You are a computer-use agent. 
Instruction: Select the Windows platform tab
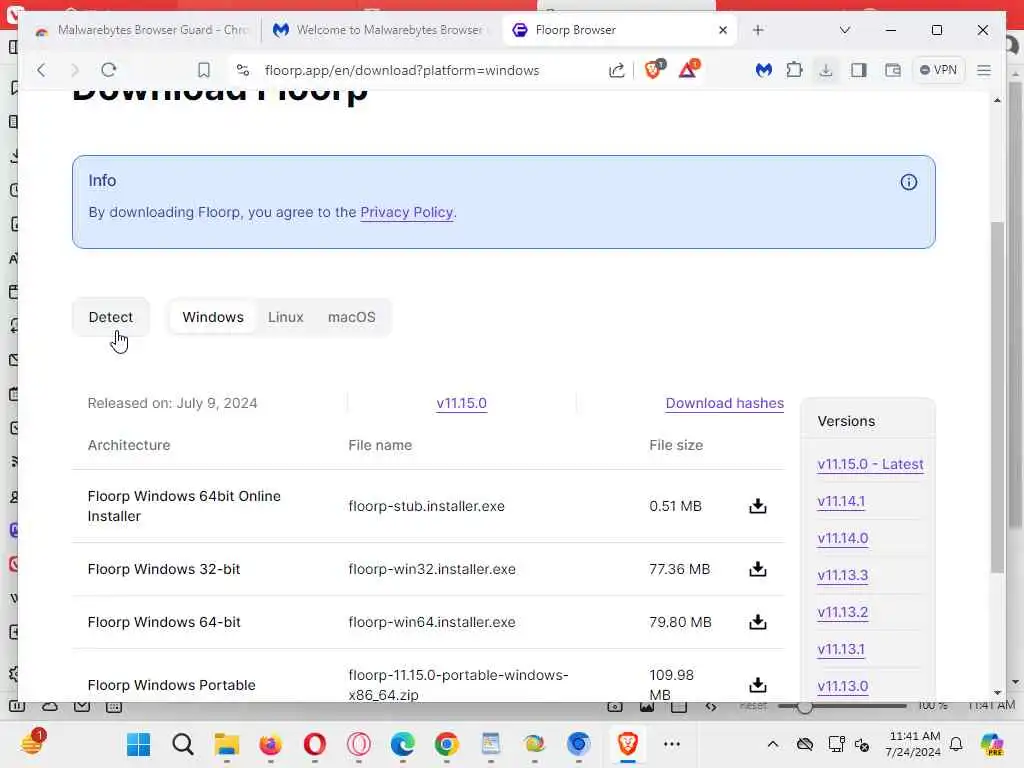pos(213,317)
